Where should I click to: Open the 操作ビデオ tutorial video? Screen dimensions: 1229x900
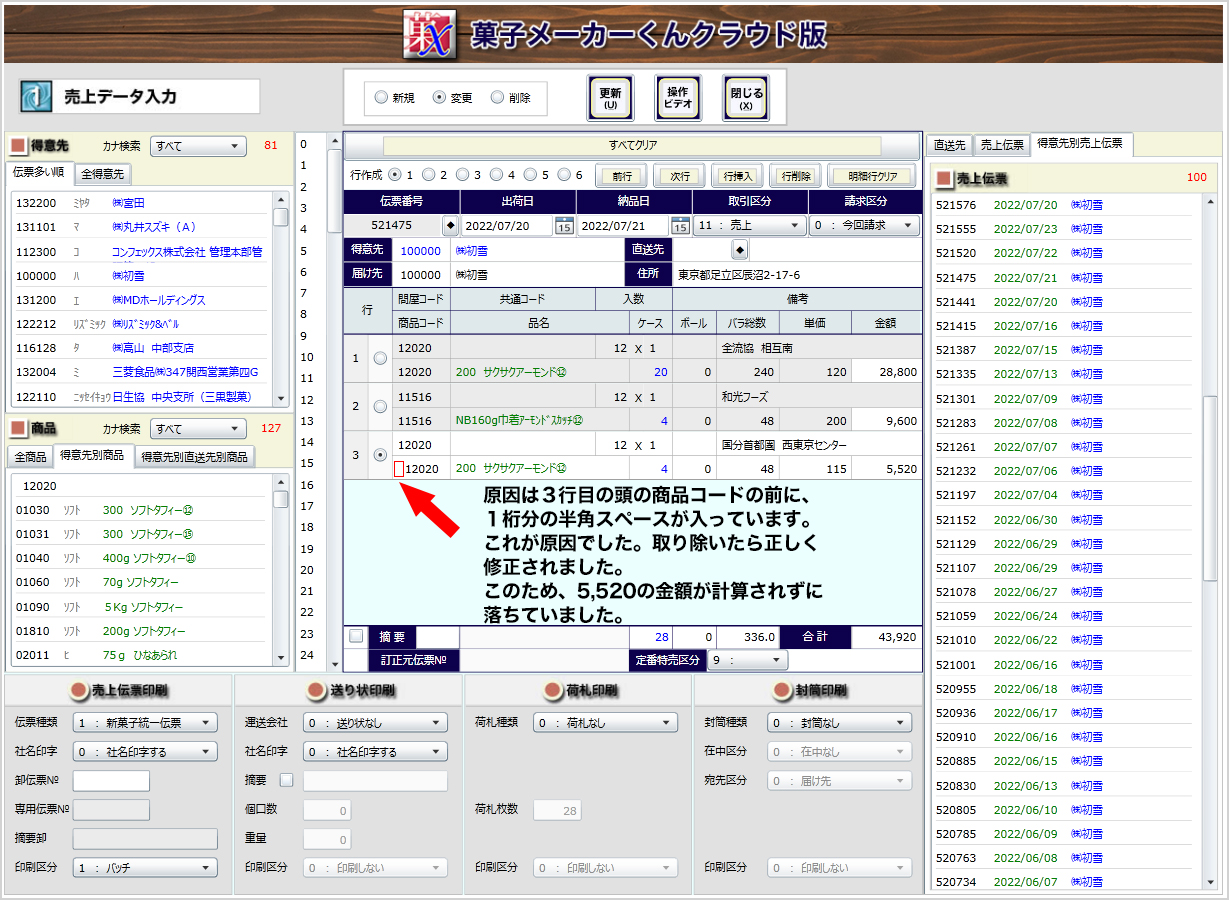678,98
